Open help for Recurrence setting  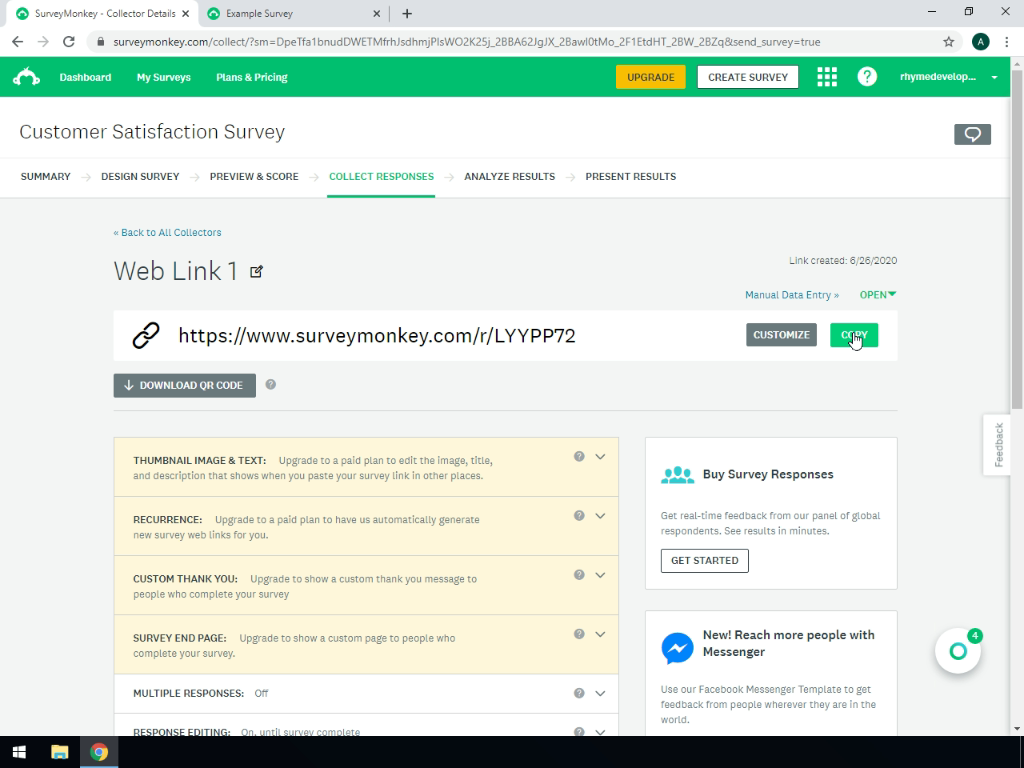click(579, 516)
